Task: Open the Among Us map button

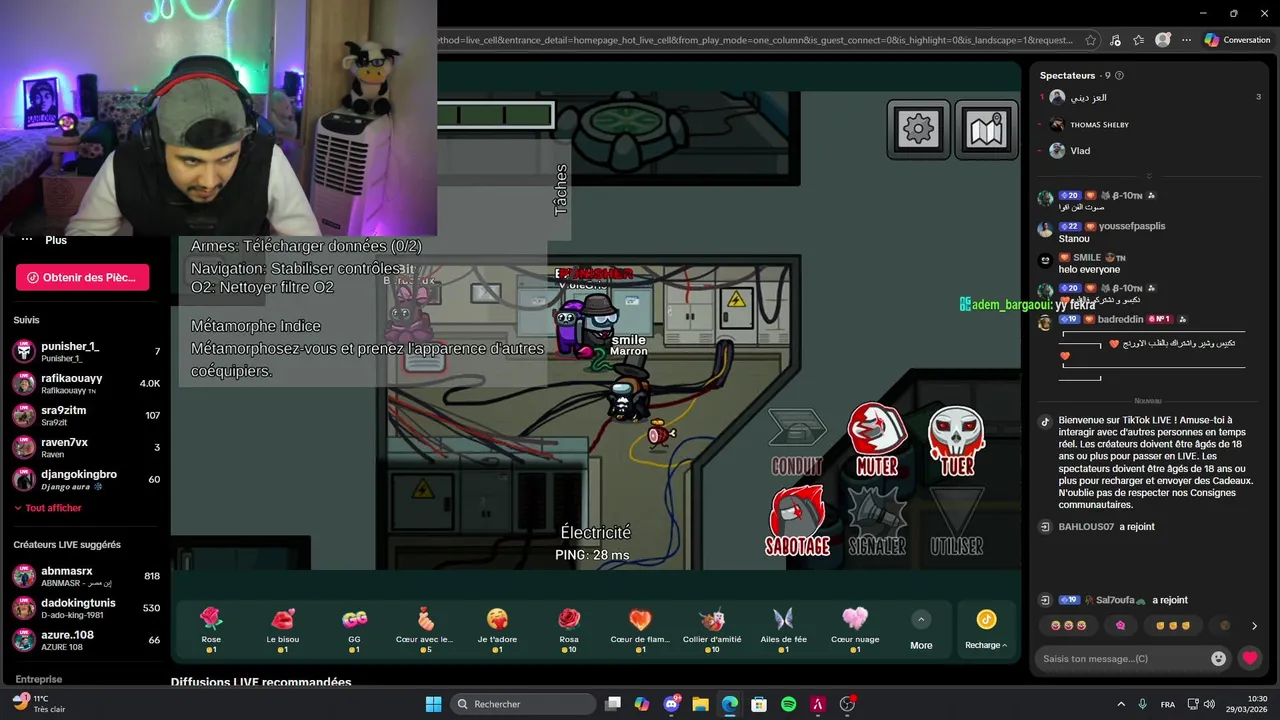Action: click(x=986, y=128)
